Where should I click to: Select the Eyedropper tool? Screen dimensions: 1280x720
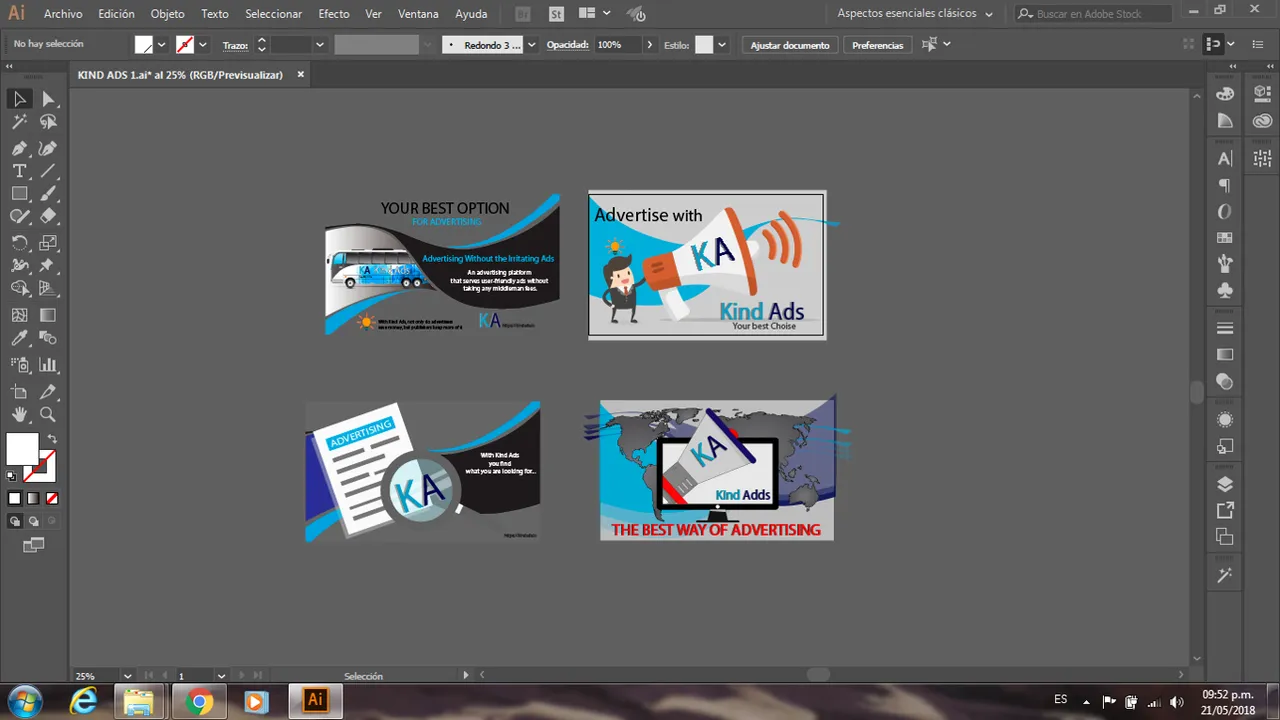[19, 339]
